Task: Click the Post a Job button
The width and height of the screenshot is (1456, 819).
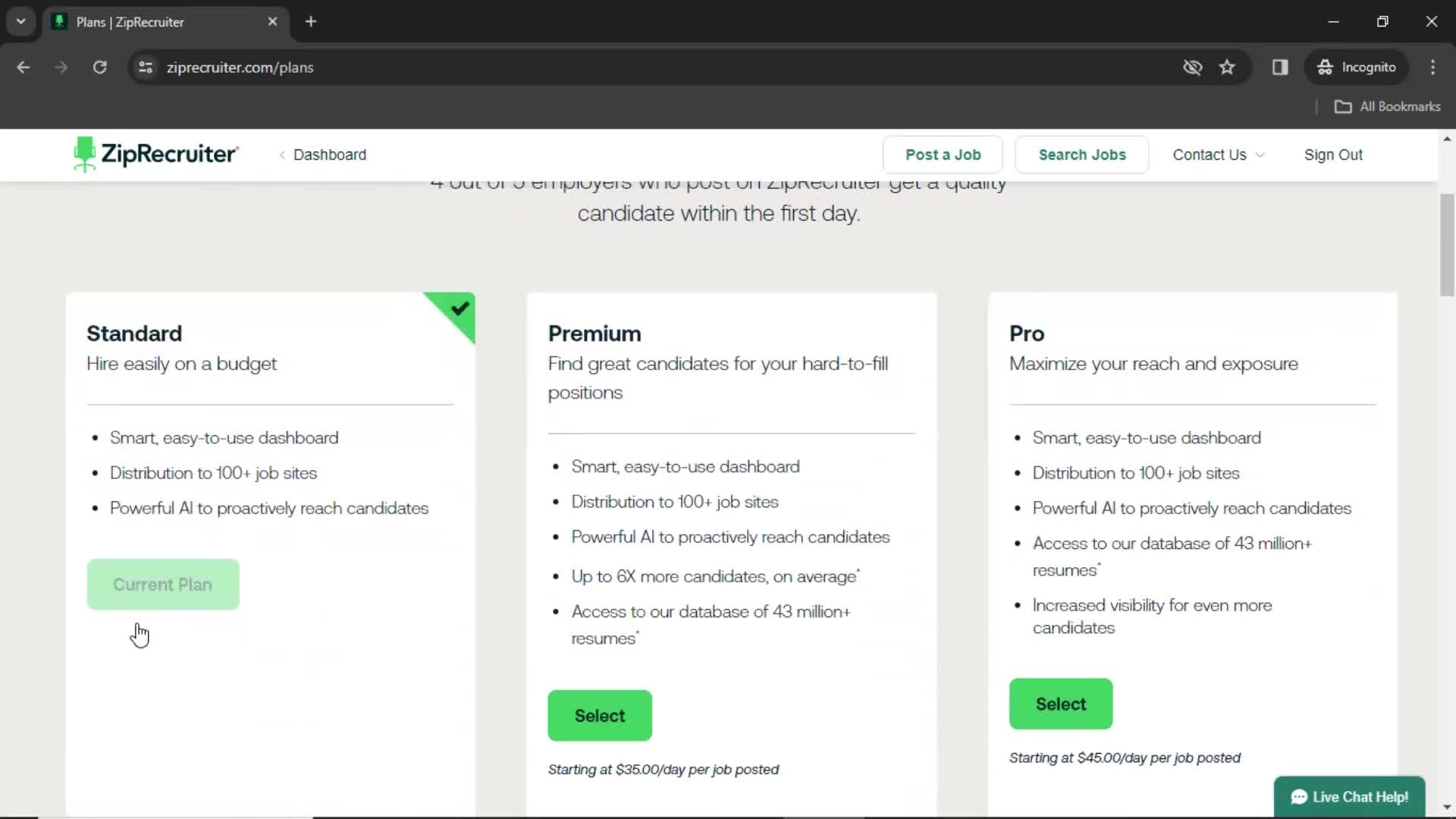Action: [x=943, y=154]
